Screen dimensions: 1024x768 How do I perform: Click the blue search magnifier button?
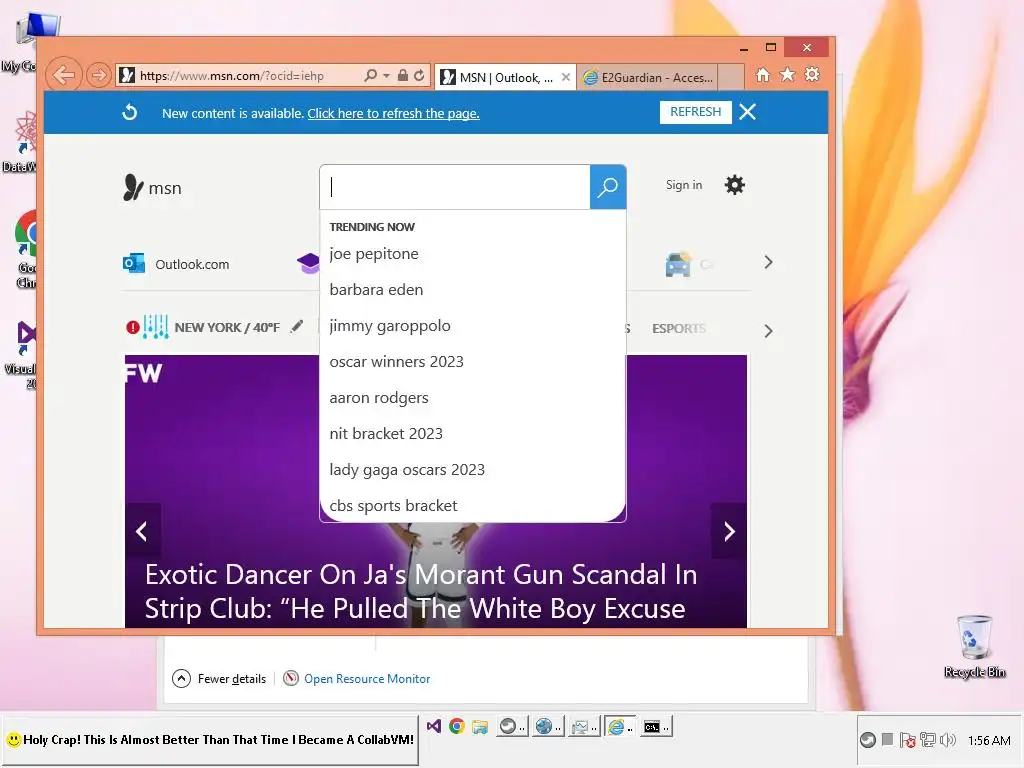(608, 187)
